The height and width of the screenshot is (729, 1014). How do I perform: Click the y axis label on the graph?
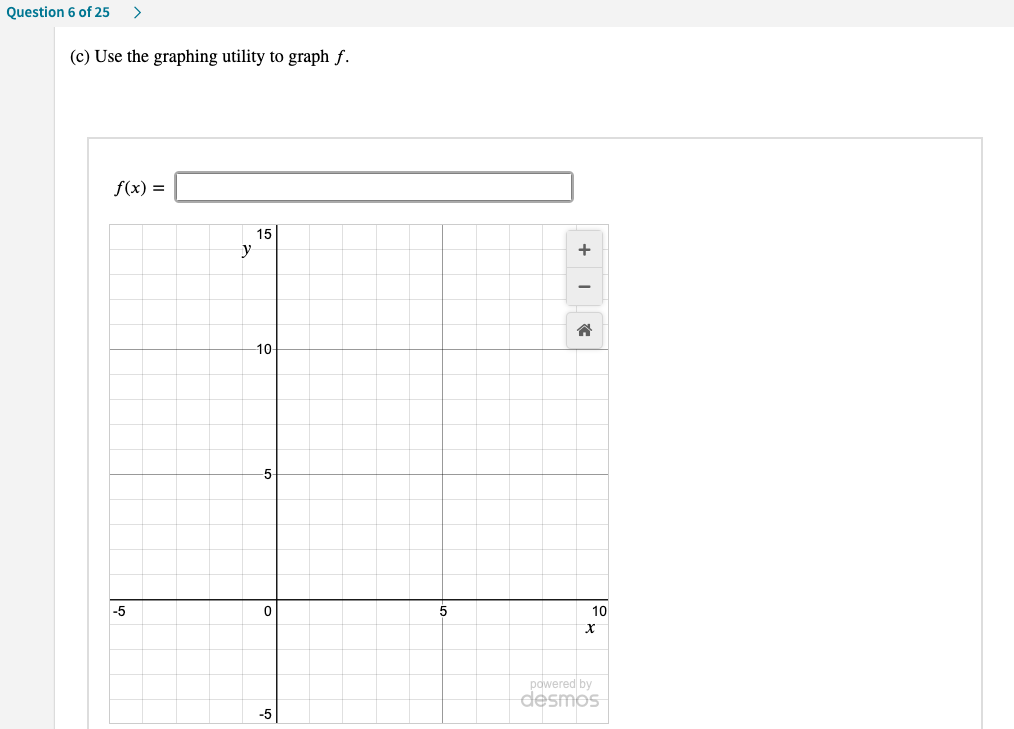(245, 248)
